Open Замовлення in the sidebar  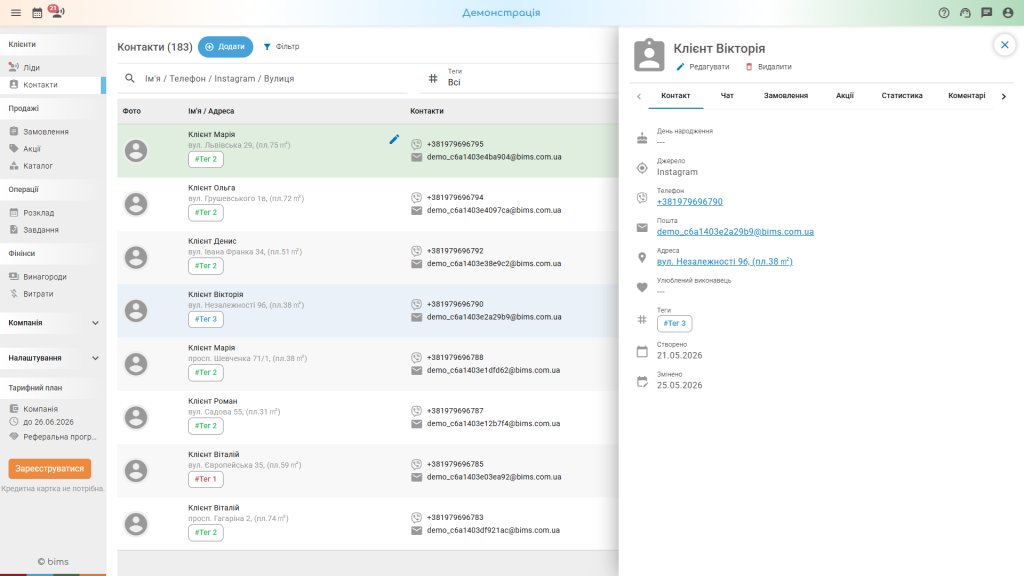[x=53, y=131]
